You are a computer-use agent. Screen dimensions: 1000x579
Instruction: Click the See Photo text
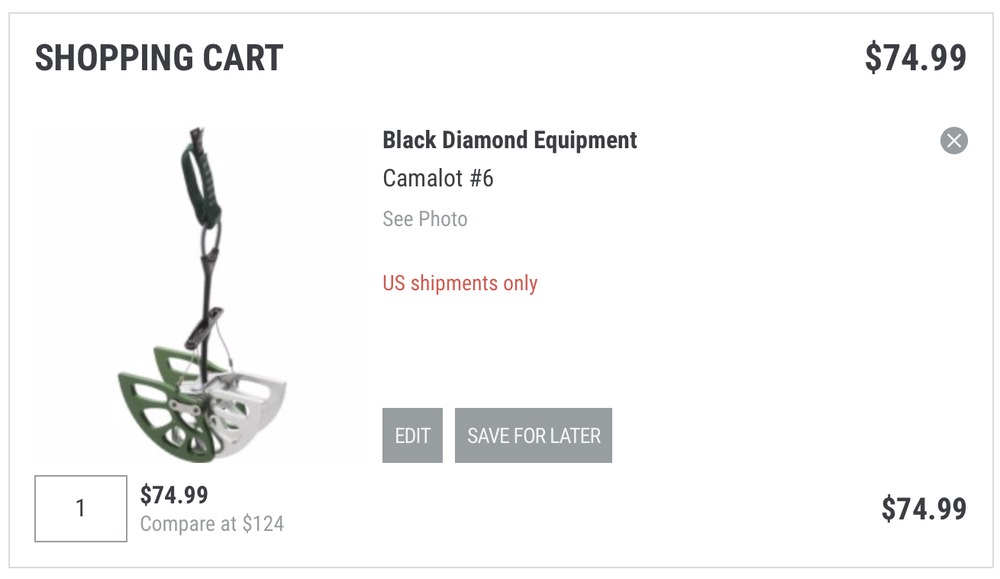point(425,219)
